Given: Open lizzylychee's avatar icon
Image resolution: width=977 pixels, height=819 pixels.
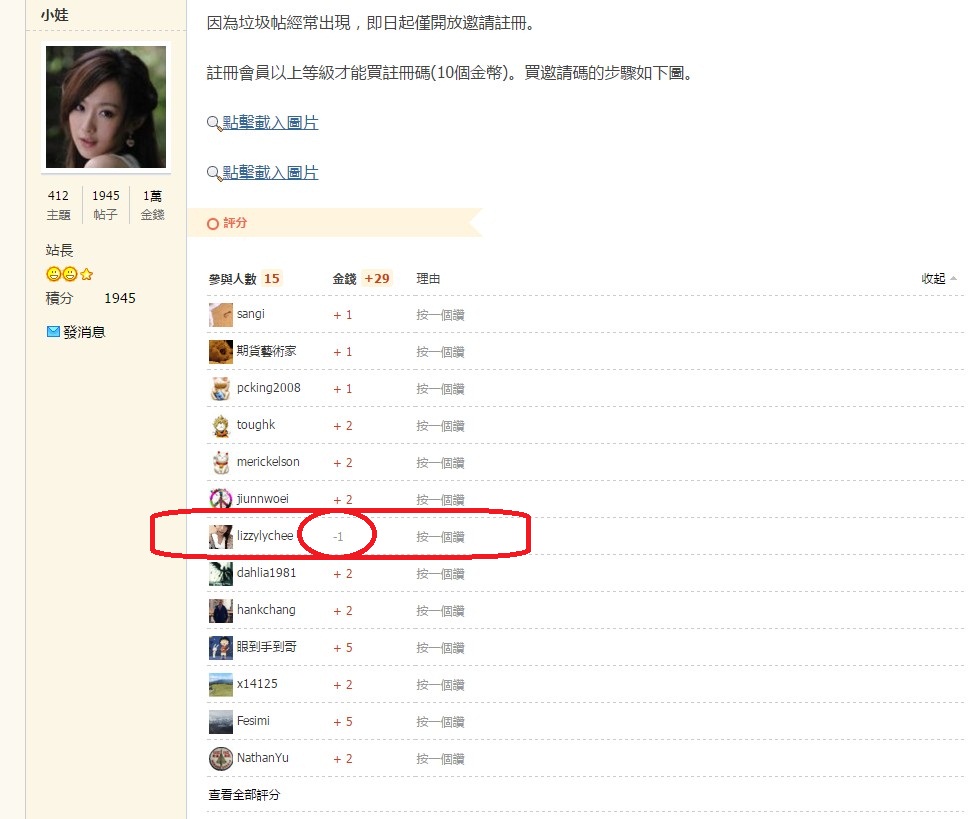Looking at the screenshot, I should pos(221,537).
